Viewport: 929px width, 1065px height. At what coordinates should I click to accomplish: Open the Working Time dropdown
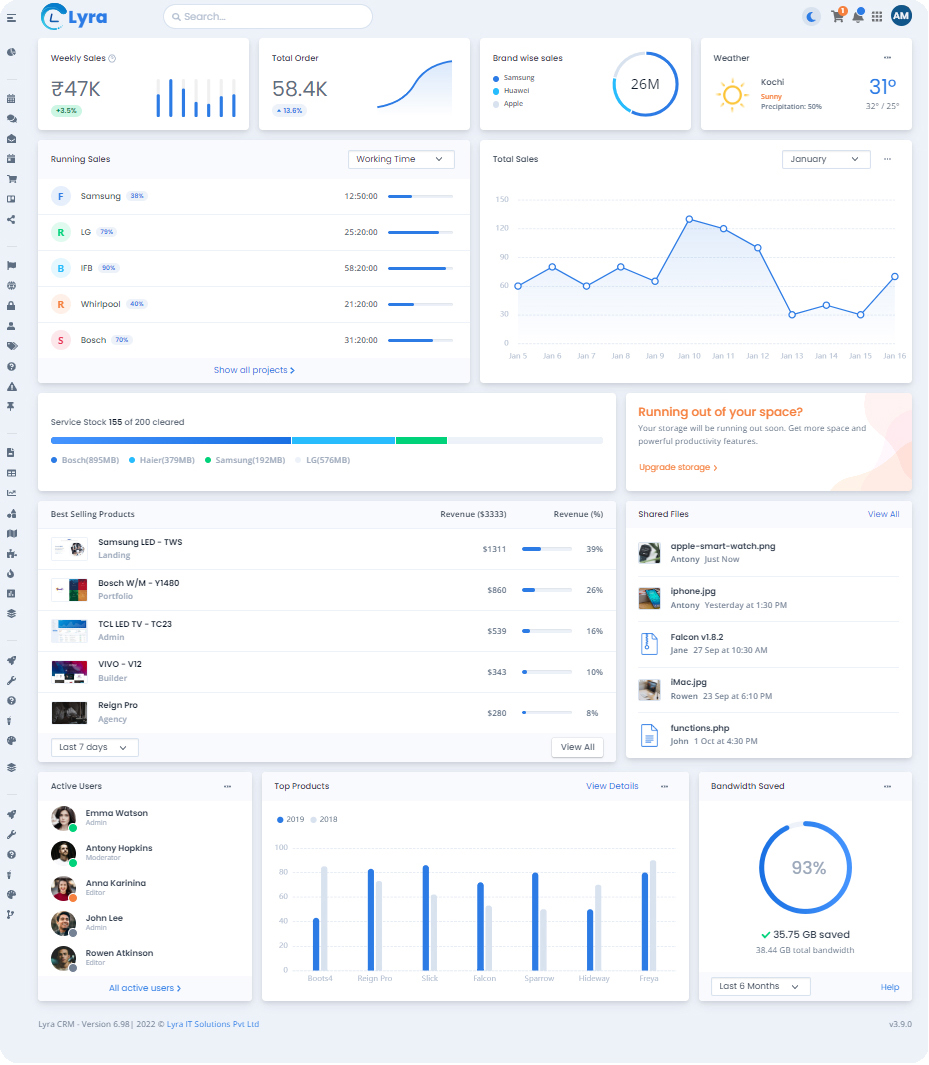(x=401, y=159)
